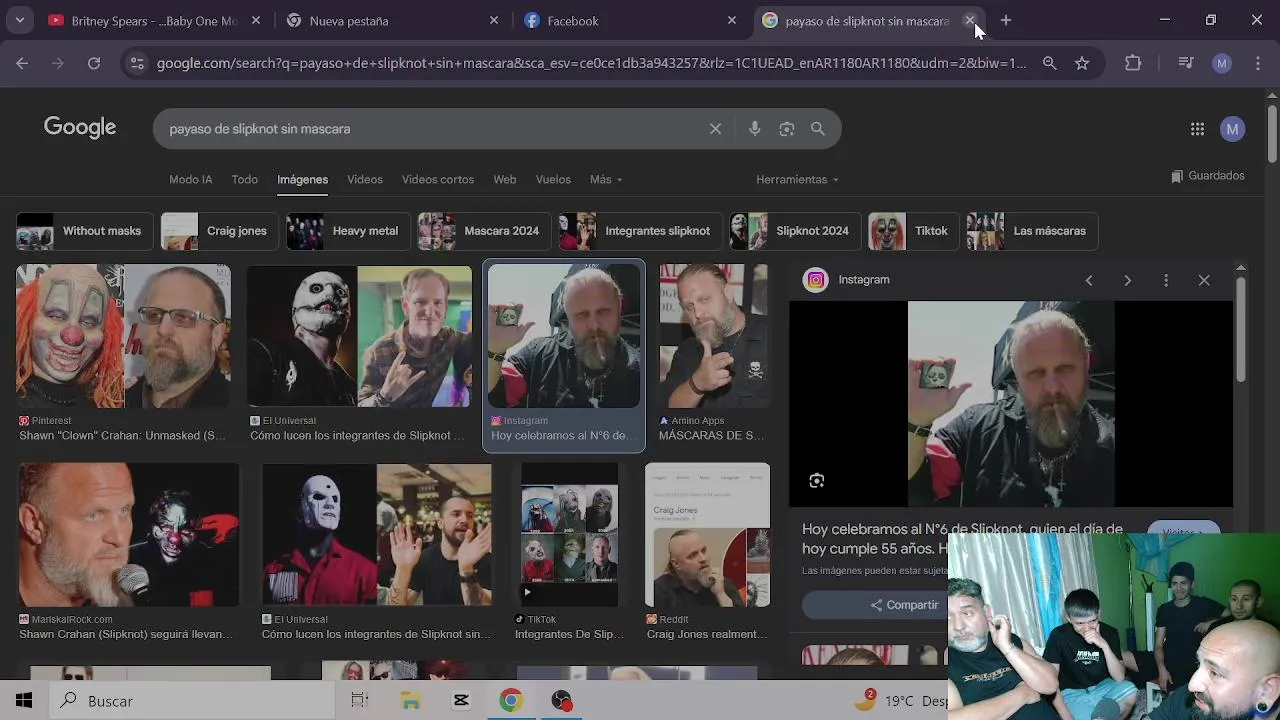1280x720 pixels.
Task: Open the Chrome profile avatar M
Action: (1221, 63)
